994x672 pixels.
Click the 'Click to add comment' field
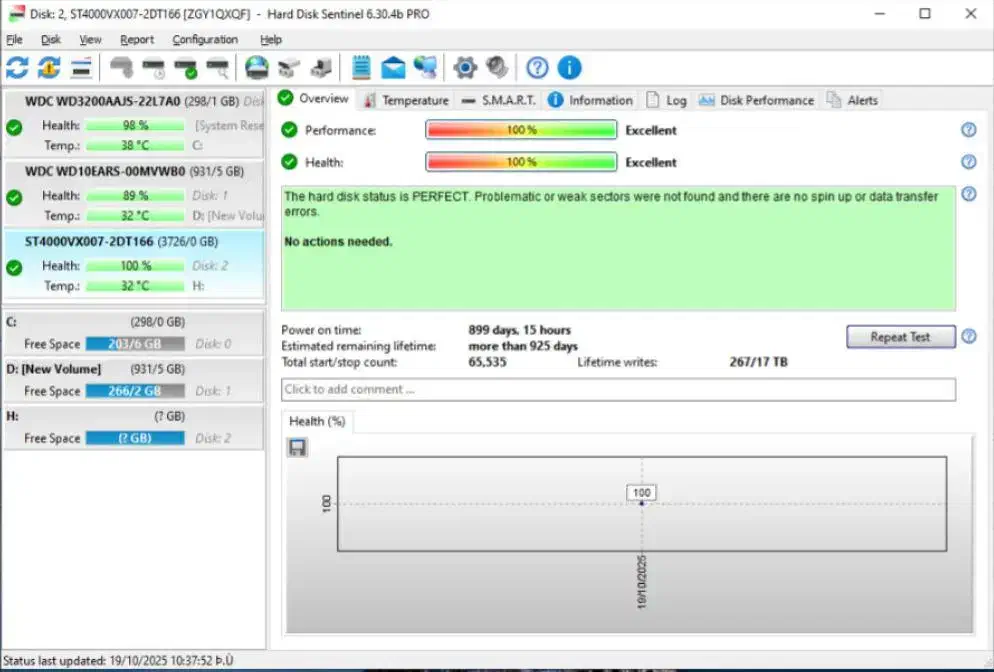pyautogui.click(x=618, y=389)
